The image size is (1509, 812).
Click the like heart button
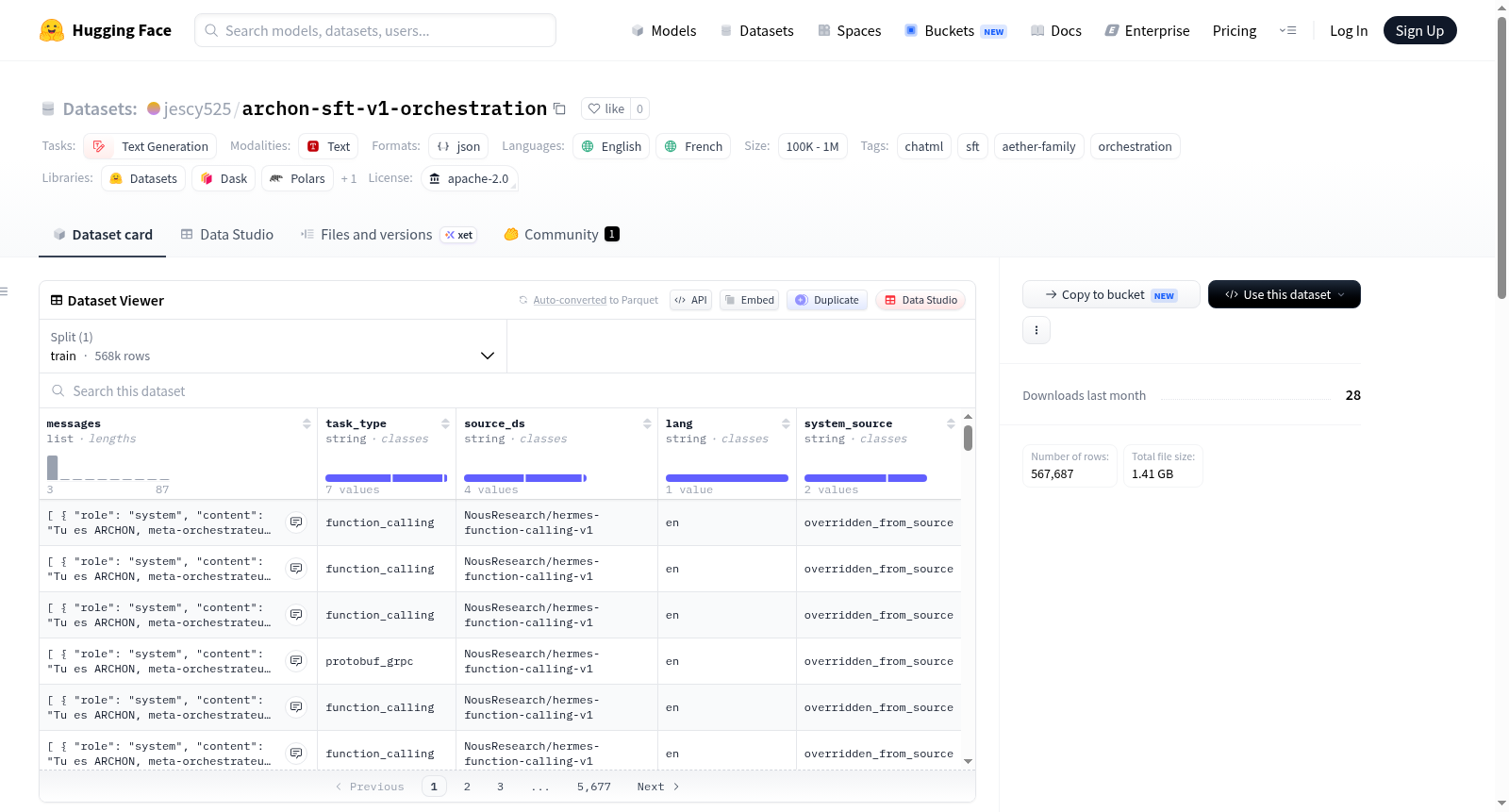pos(605,108)
